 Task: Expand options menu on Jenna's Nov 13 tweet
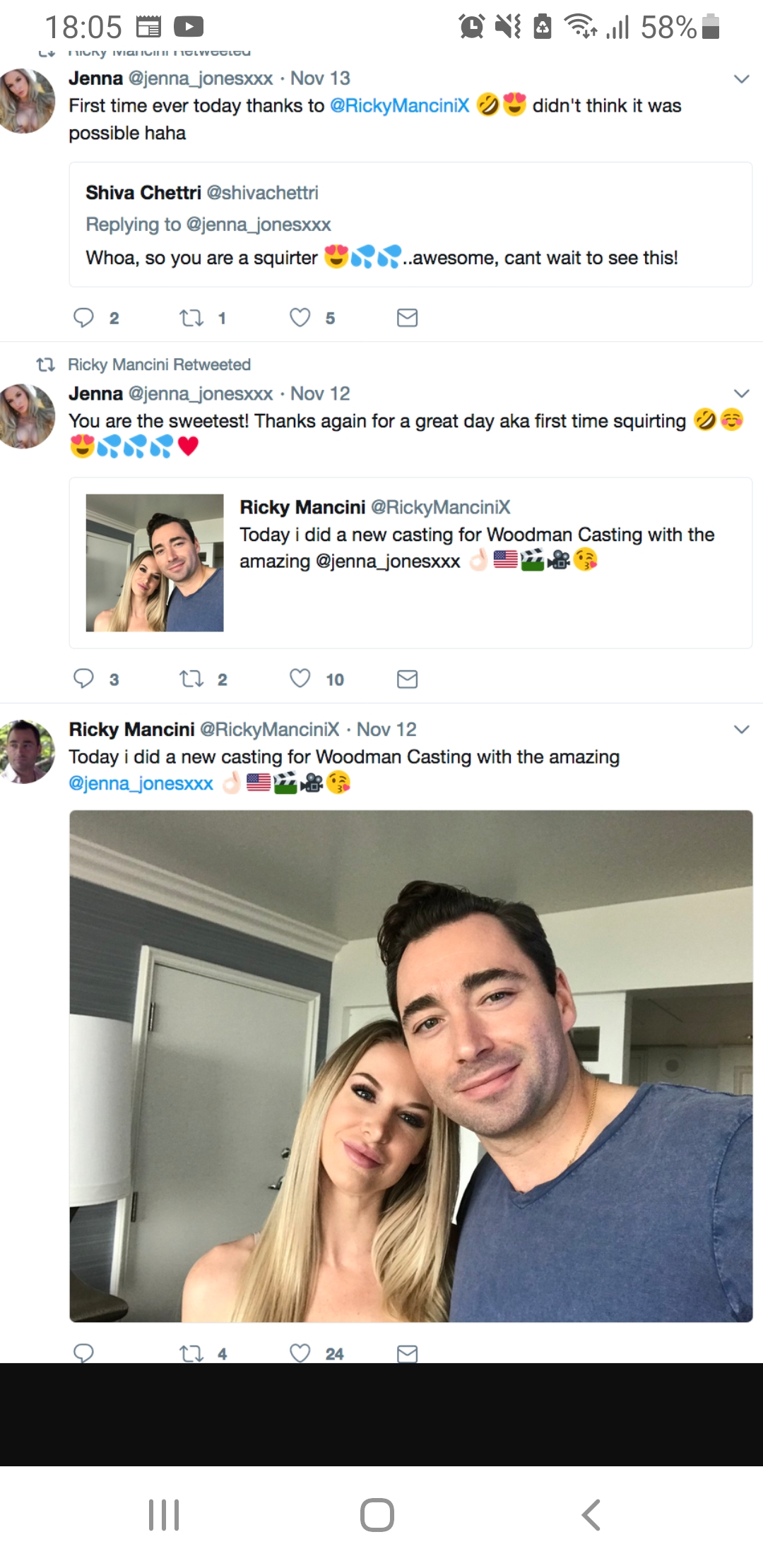tap(741, 78)
